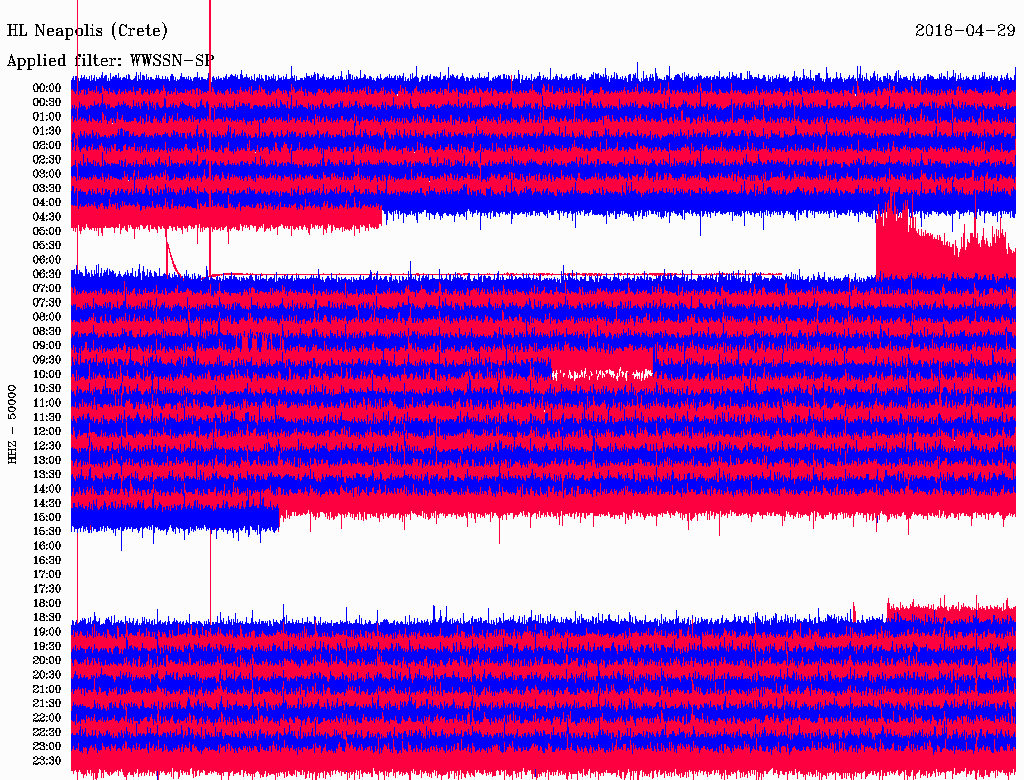Viewport: 1024px width, 780px height.
Task: Click the HHZ - 50000 vertical axis label
Action: tap(13, 424)
